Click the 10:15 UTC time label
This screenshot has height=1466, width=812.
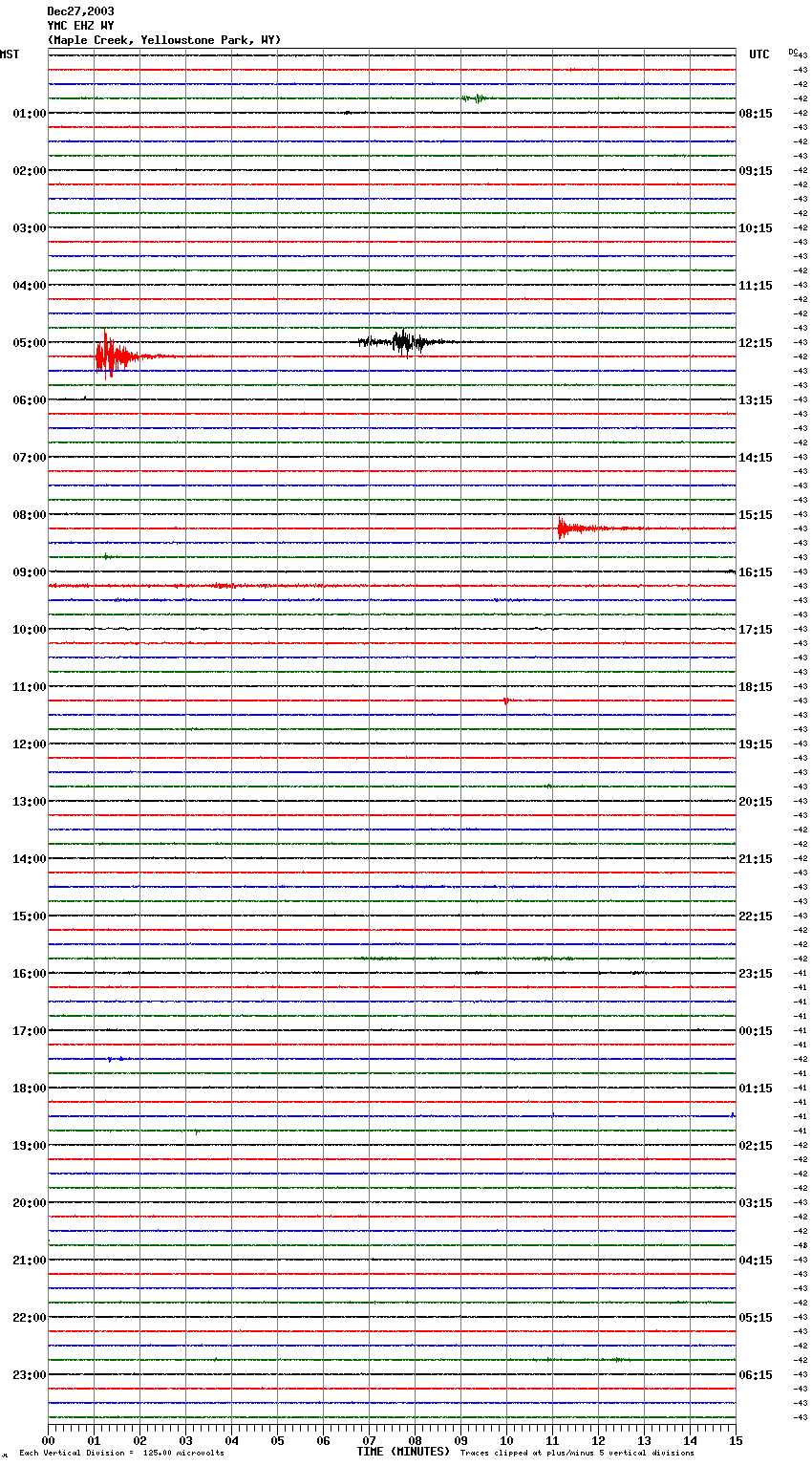click(756, 228)
